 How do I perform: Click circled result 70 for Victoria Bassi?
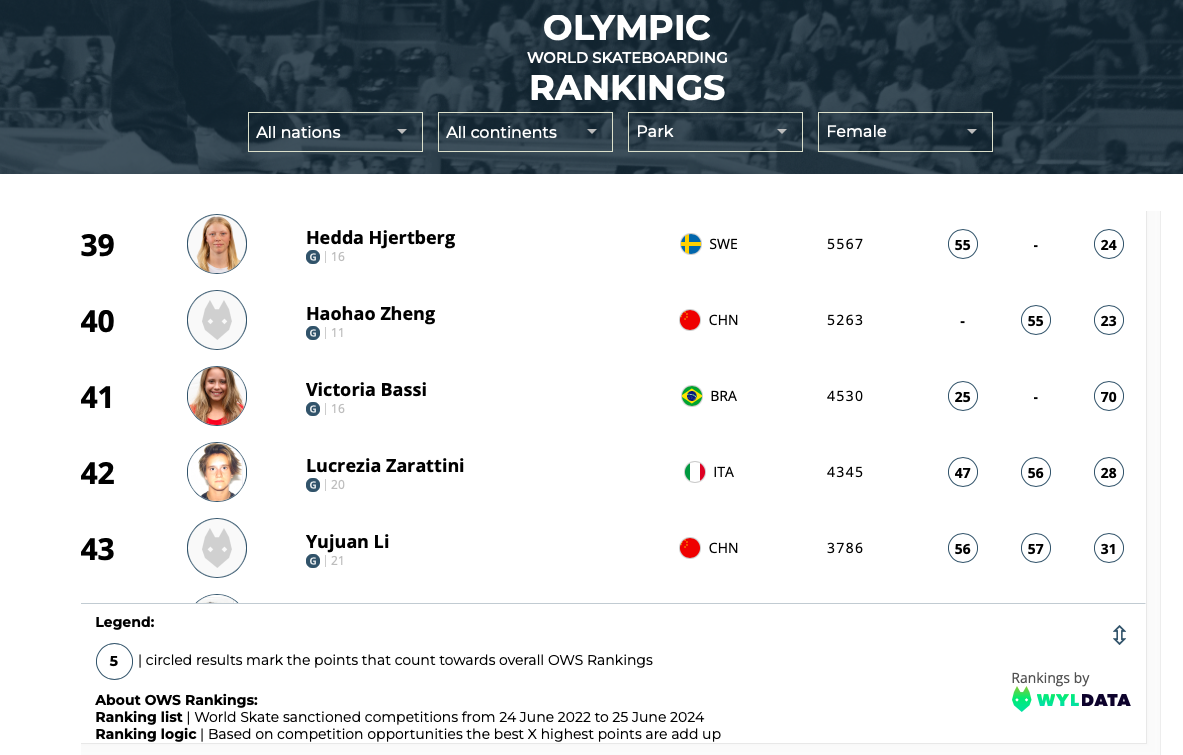point(1108,396)
